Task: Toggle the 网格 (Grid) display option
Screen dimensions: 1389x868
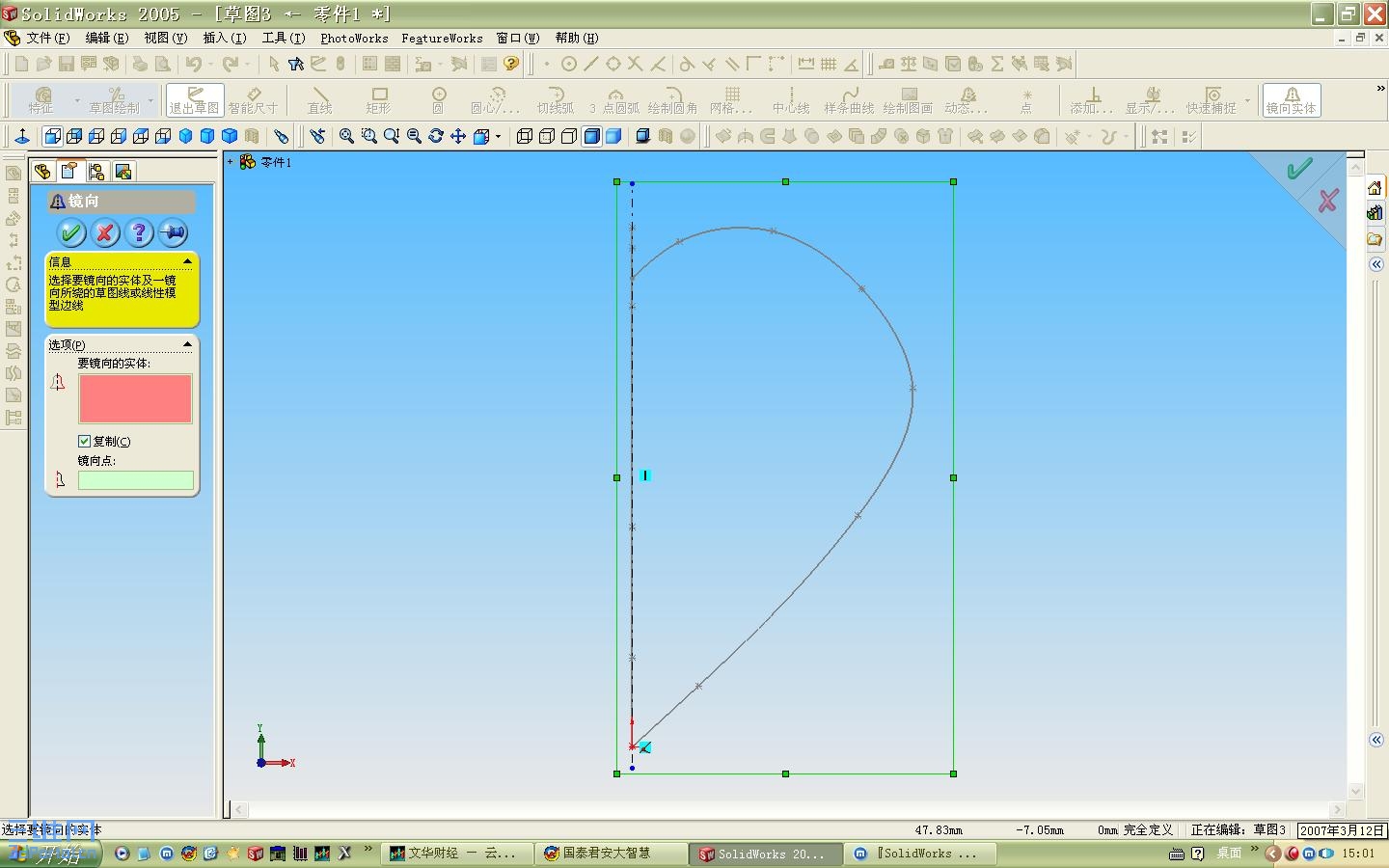Action: (731, 100)
